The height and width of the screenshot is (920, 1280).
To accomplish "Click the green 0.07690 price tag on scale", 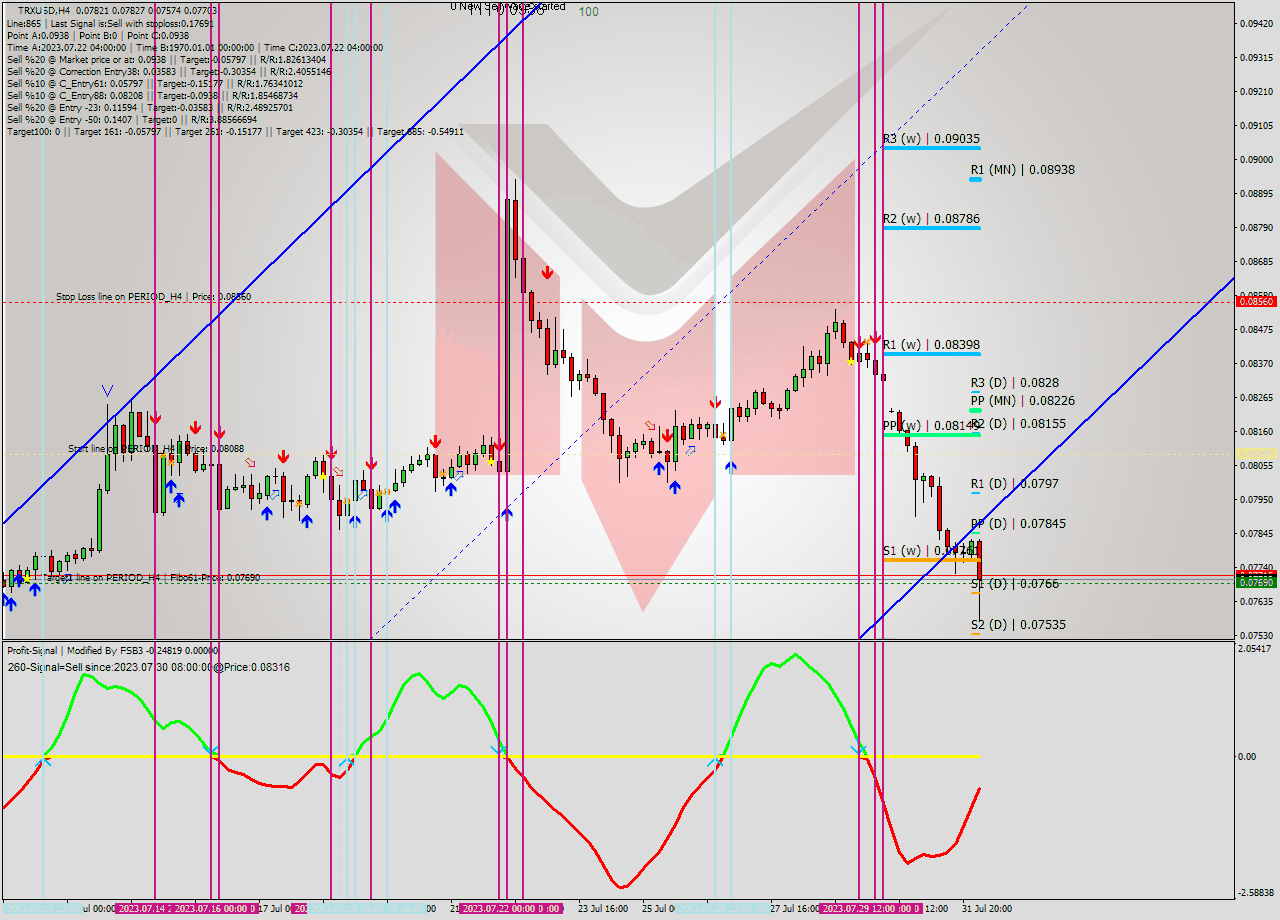I will click(1257, 582).
